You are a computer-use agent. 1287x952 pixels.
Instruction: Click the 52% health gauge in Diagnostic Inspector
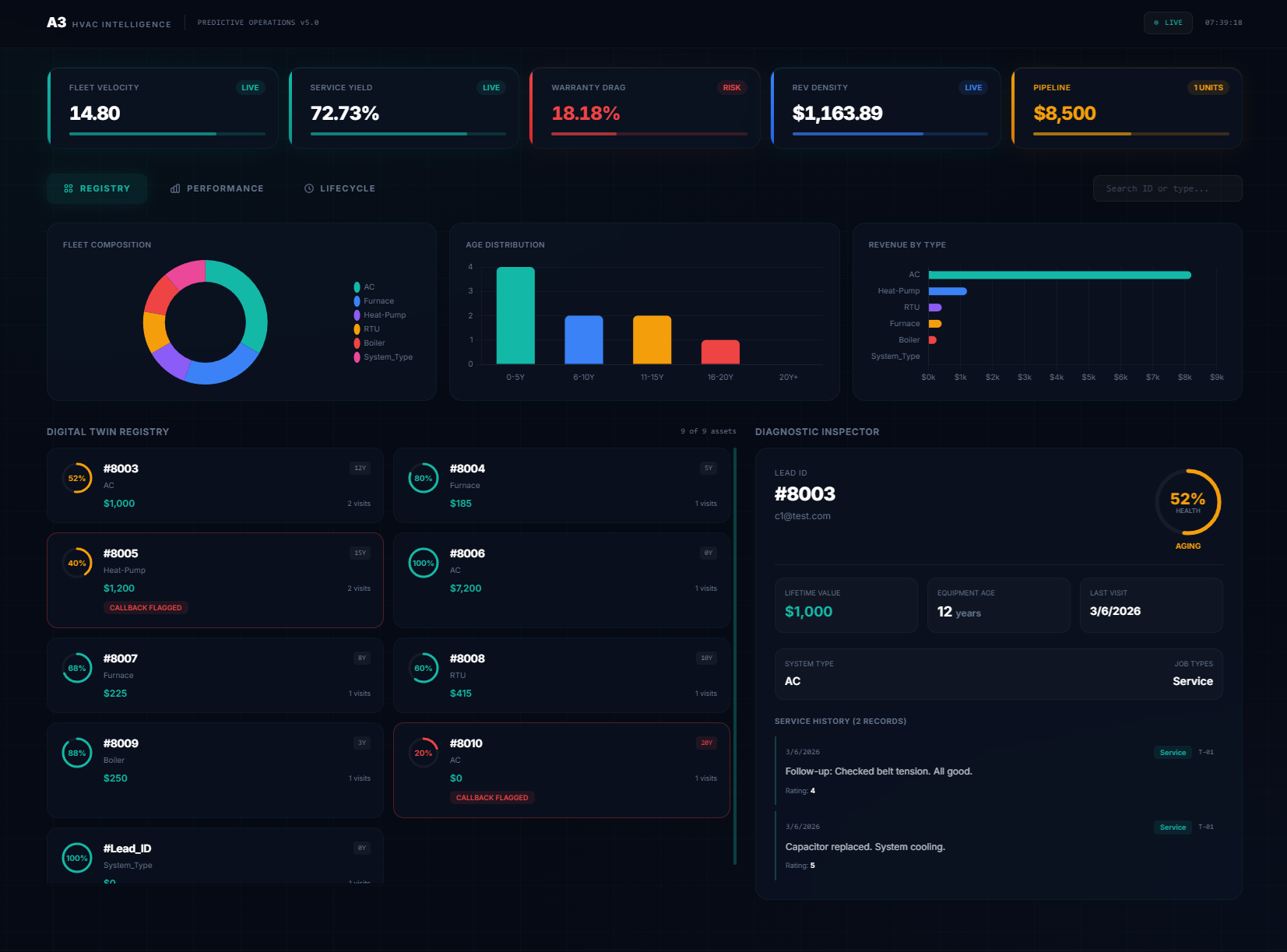(1187, 502)
